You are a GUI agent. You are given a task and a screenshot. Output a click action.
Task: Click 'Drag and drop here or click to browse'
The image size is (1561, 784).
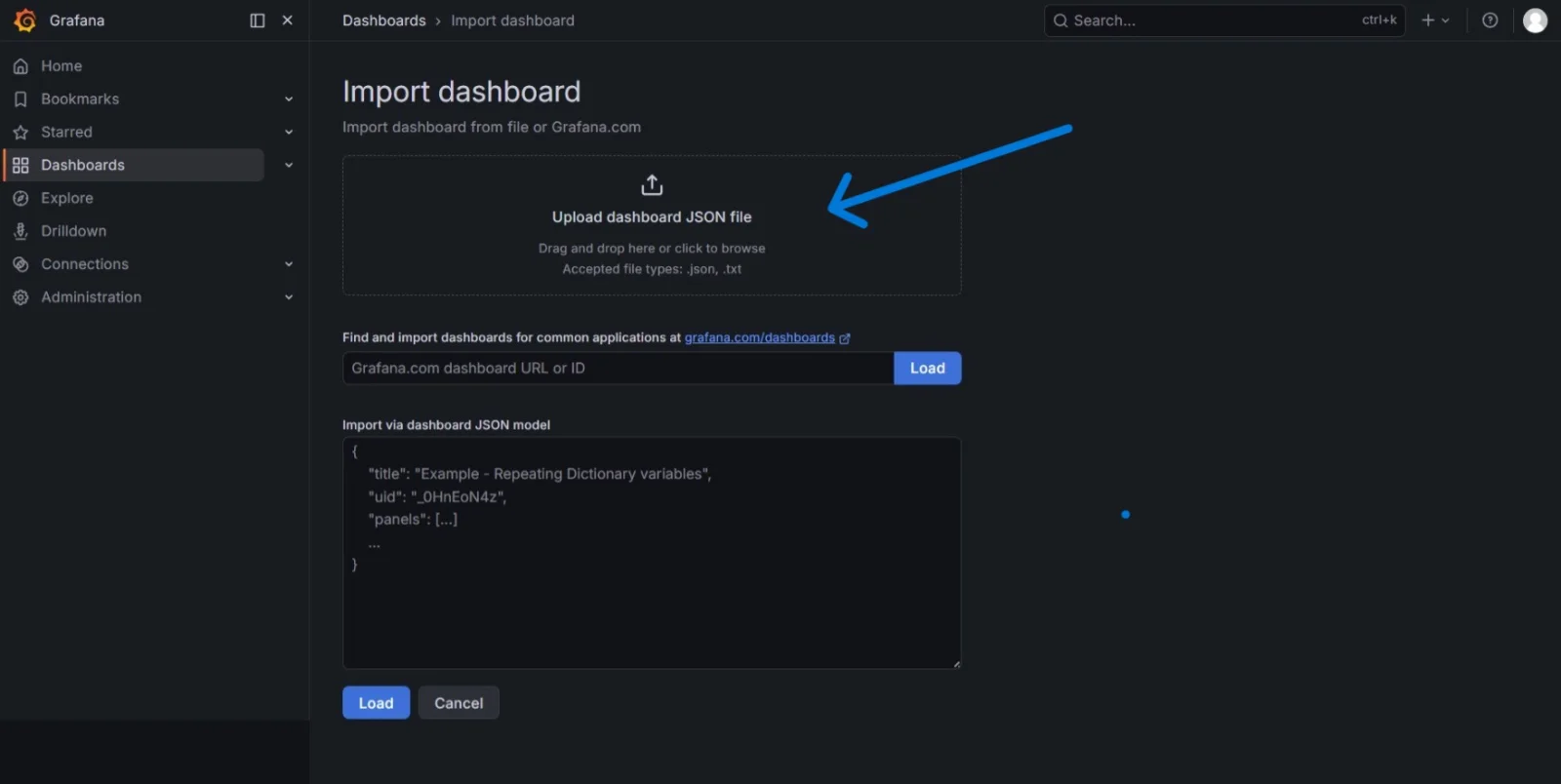point(652,249)
